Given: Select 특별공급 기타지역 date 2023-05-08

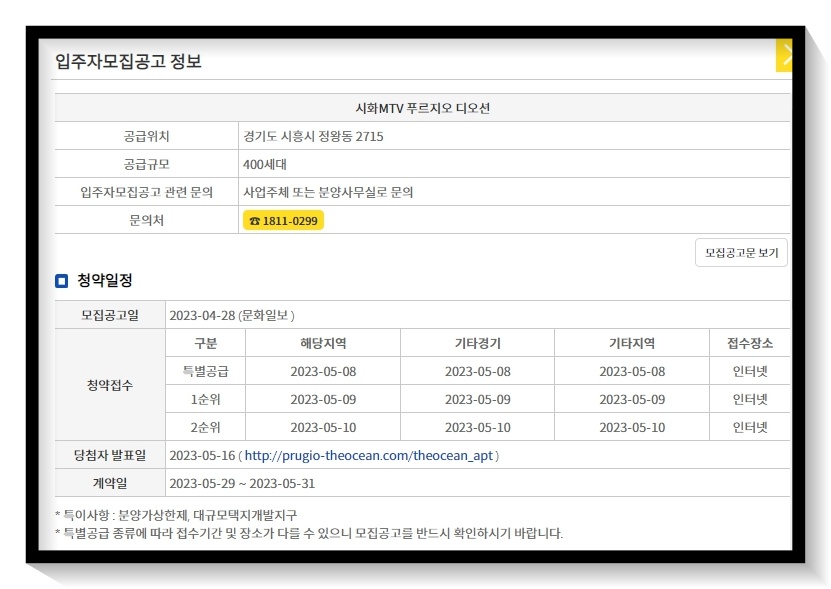Looking at the screenshot, I should tap(632, 371).
